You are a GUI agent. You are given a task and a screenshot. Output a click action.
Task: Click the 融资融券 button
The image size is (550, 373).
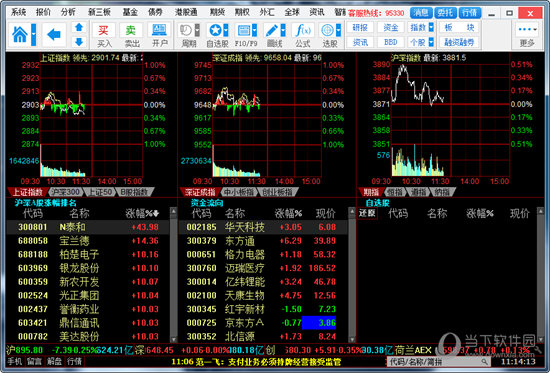tap(459, 42)
